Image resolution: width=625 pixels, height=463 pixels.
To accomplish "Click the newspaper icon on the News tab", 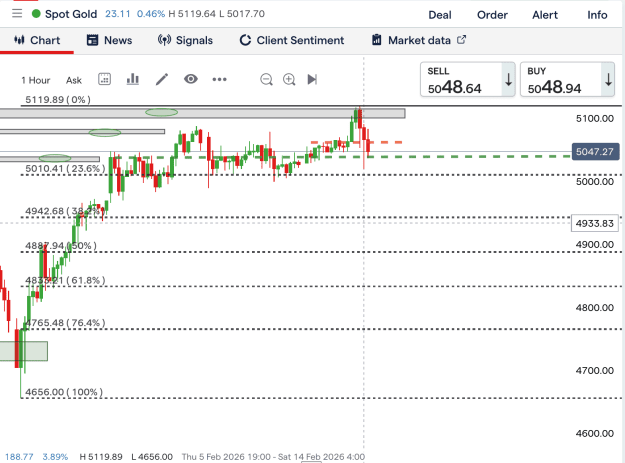I will click(92, 40).
